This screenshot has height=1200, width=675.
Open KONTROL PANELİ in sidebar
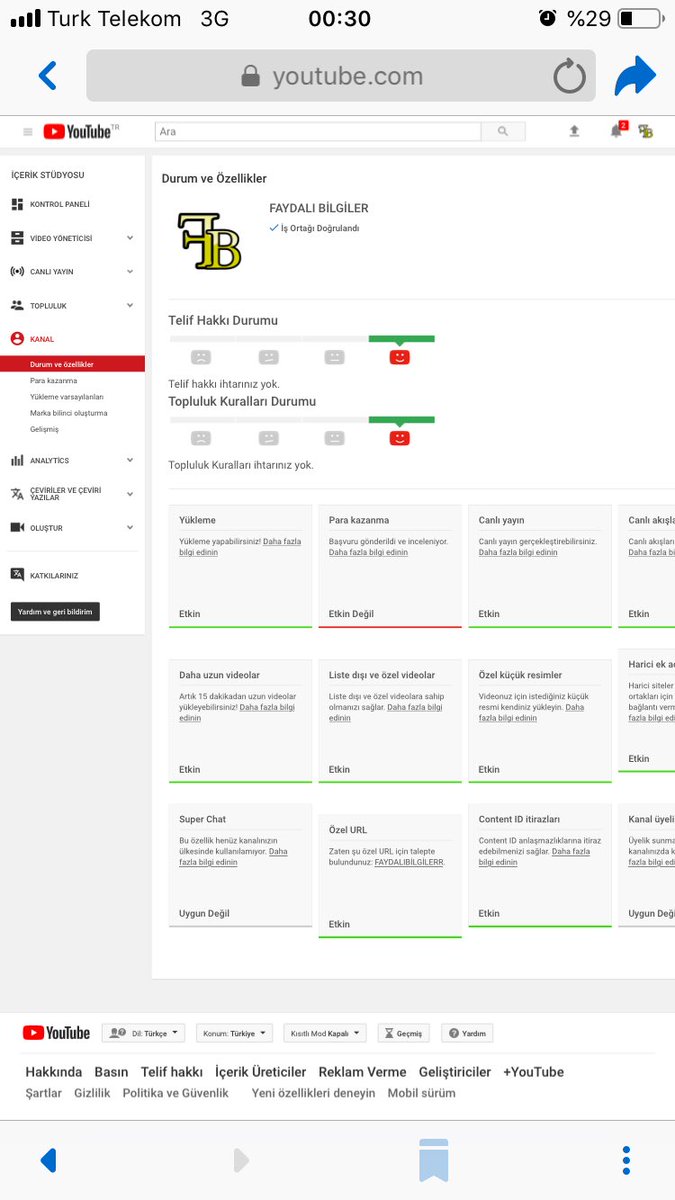click(x=60, y=204)
